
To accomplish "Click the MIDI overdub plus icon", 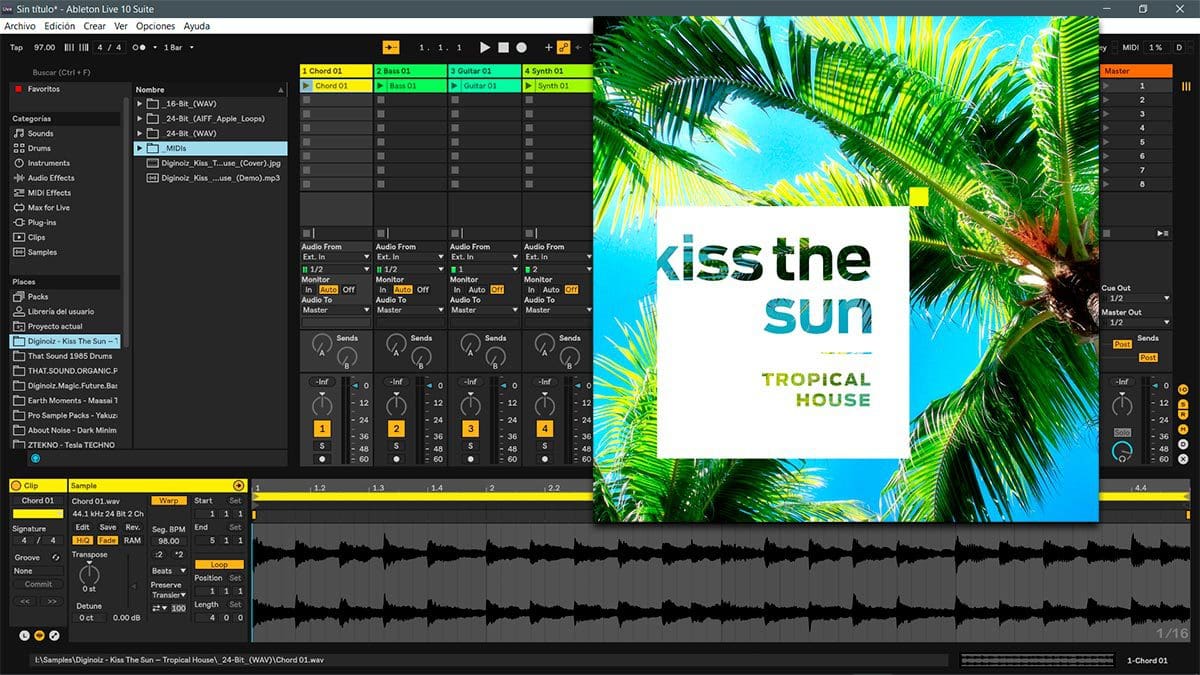I will pos(548,47).
